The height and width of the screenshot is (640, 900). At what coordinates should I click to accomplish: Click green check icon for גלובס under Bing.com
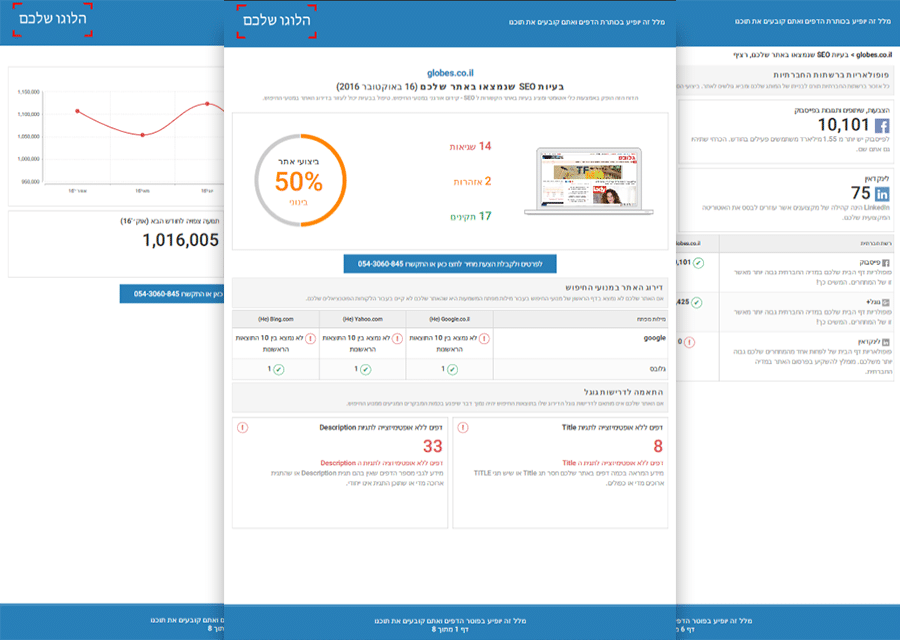278,370
